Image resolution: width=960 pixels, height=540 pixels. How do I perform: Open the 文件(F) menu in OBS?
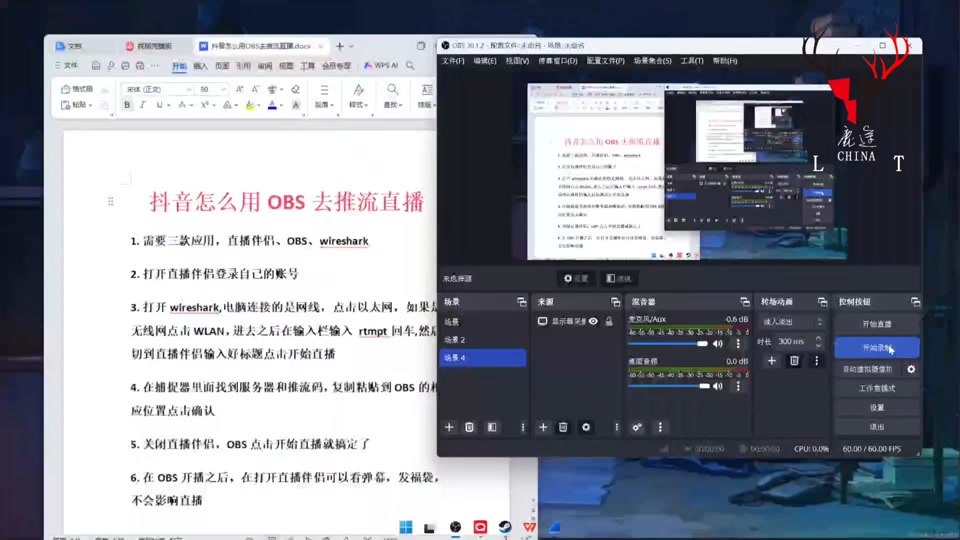tap(453, 61)
